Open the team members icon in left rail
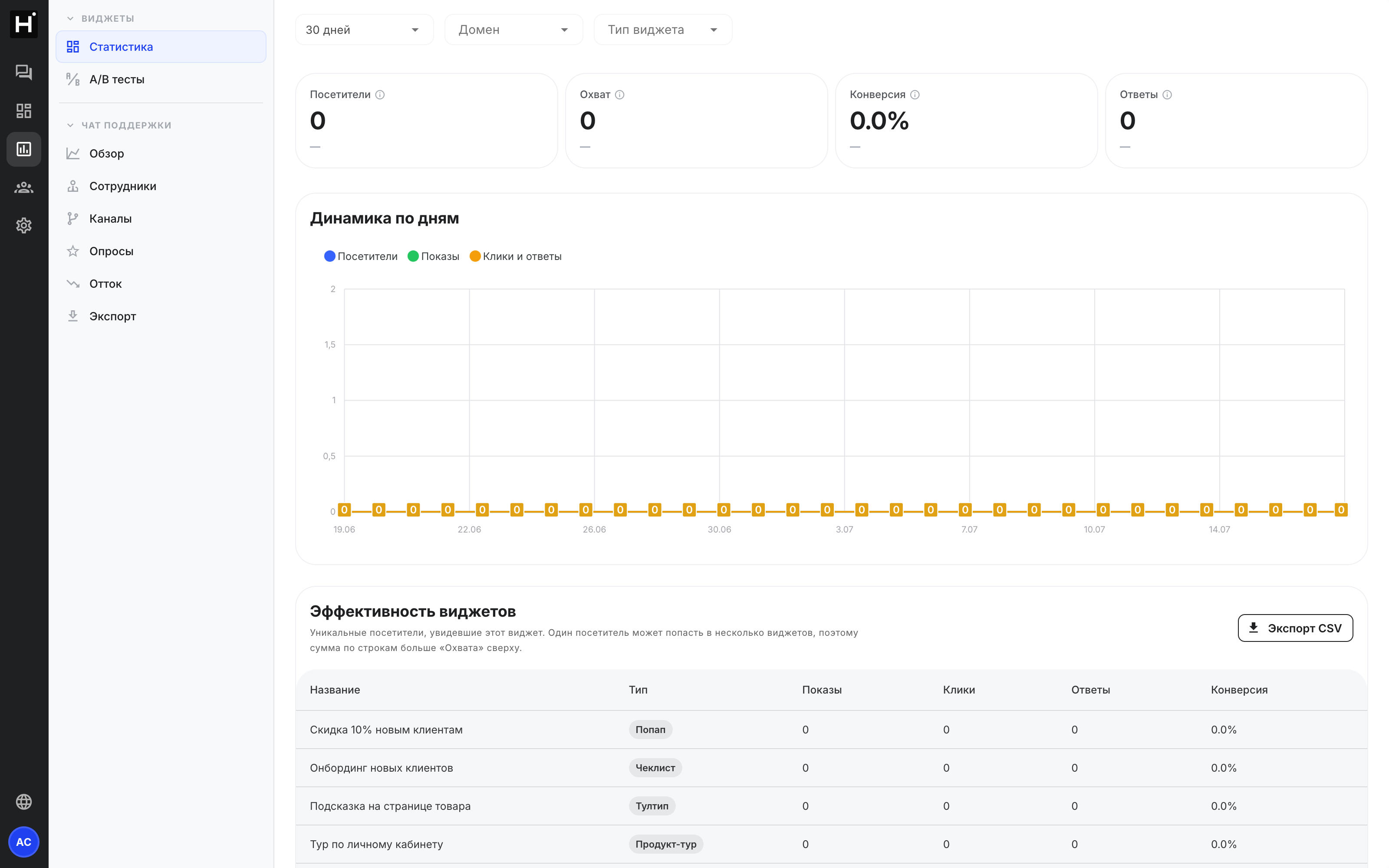The height and width of the screenshot is (868, 1389). 23,188
